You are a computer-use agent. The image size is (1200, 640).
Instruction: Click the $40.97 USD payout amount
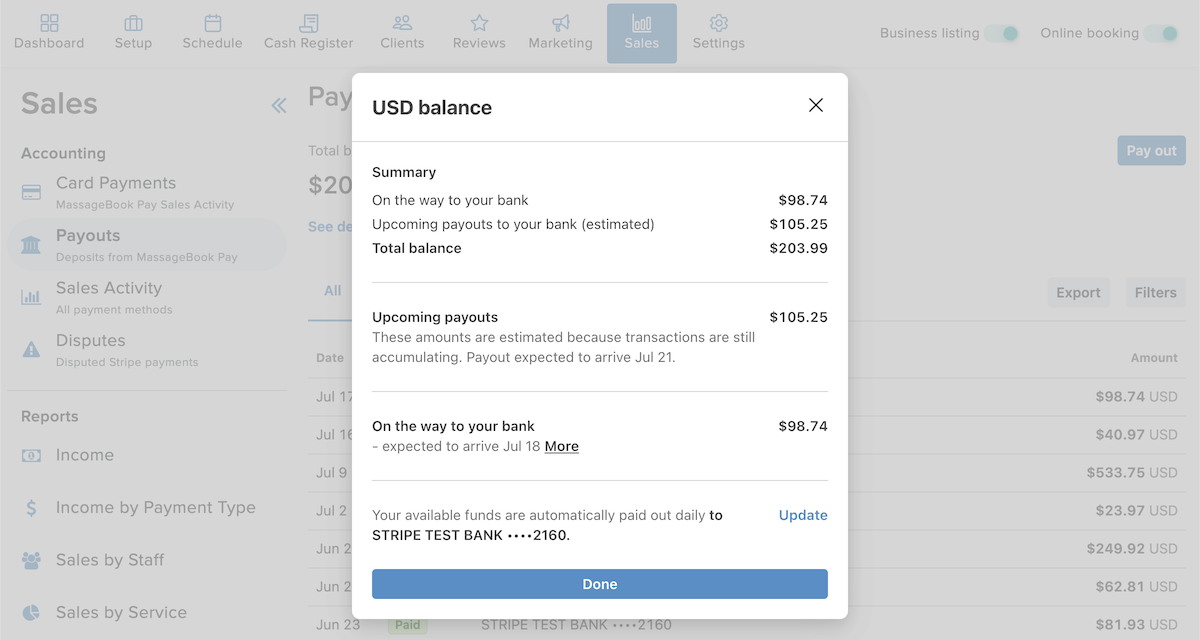tap(1136, 435)
